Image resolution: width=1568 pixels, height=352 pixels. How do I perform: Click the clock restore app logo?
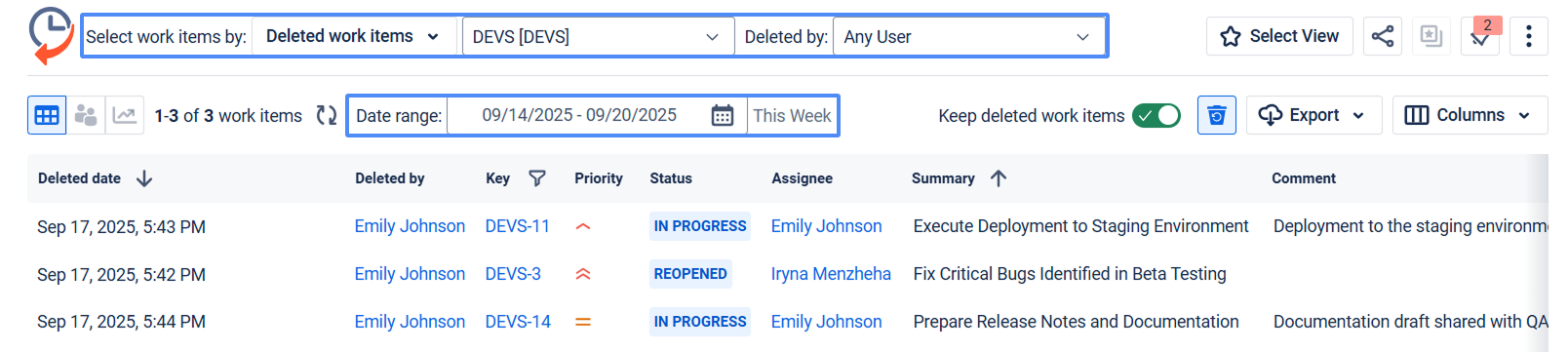click(51, 36)
